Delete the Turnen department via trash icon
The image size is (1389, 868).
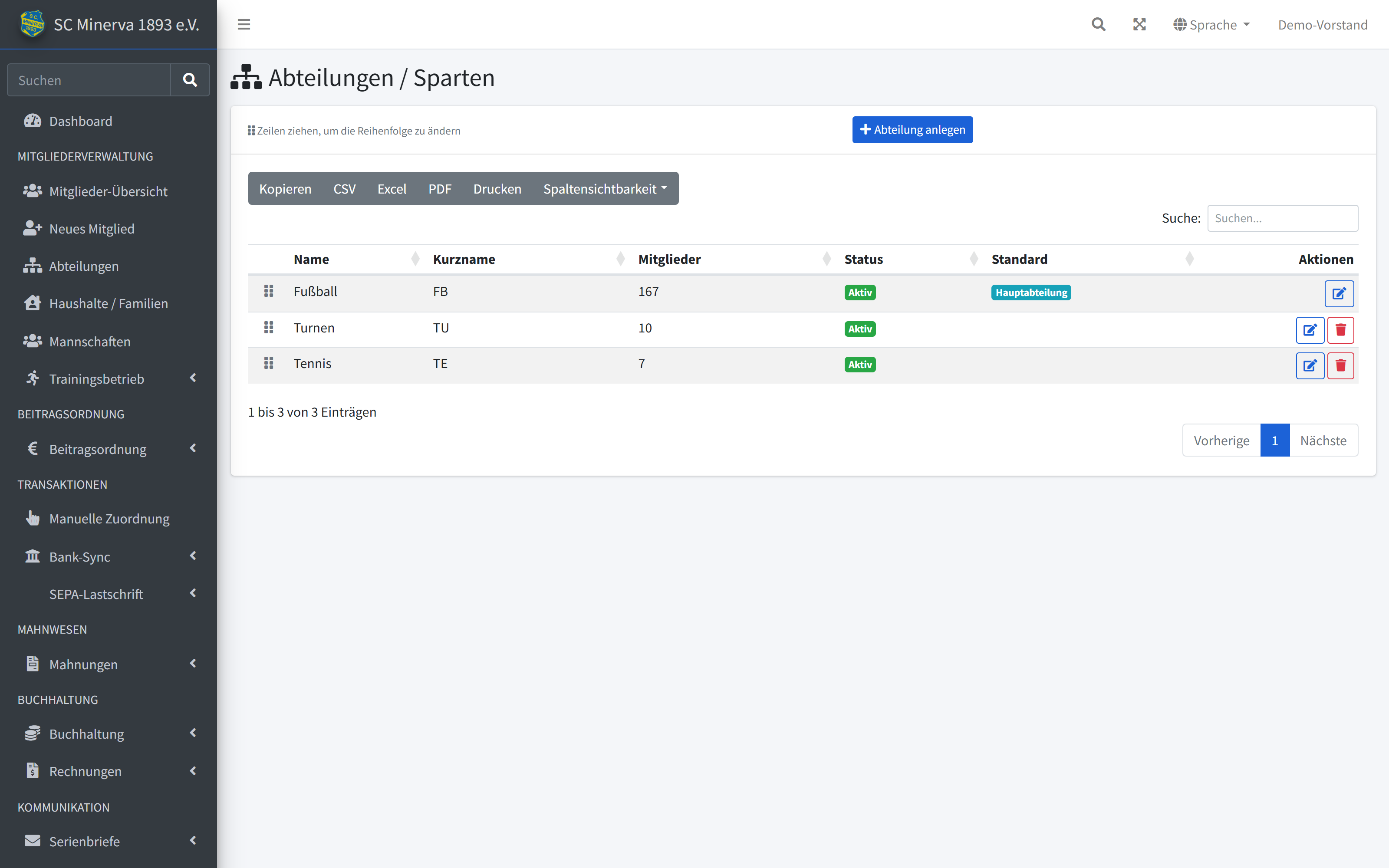pos(1341,330)
